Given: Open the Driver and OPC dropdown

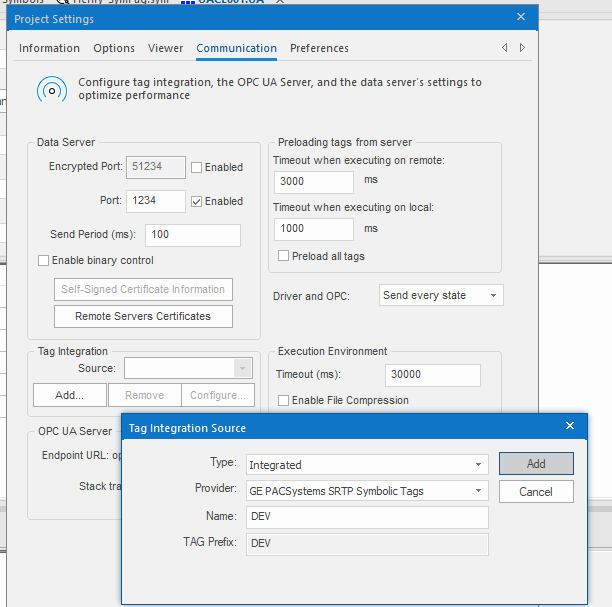Looking at the screenshot, I should (441, 295).
